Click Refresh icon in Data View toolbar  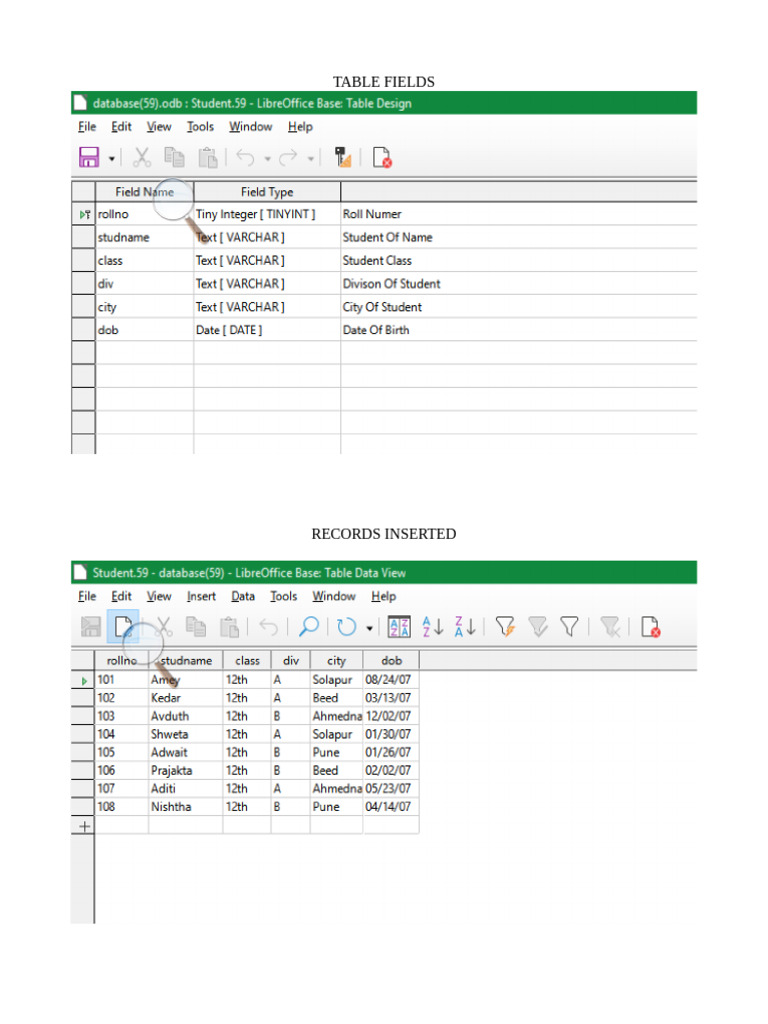click(x=346, y=627)
